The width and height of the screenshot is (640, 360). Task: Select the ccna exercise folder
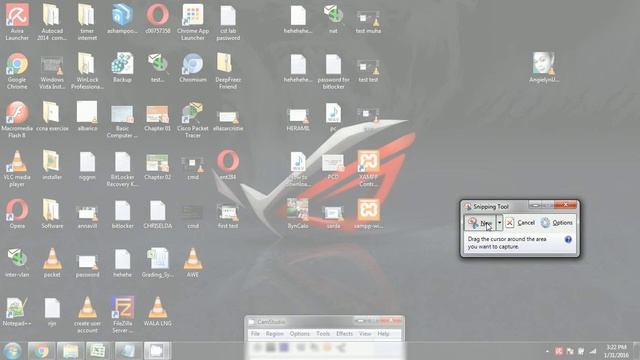[52, 116]
